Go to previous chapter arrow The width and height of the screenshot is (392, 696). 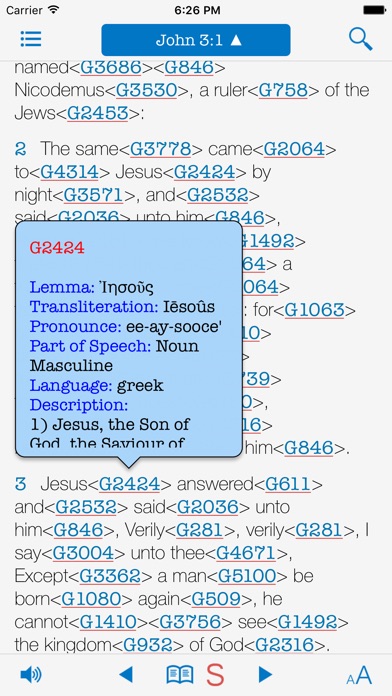[x=126, y=674]
